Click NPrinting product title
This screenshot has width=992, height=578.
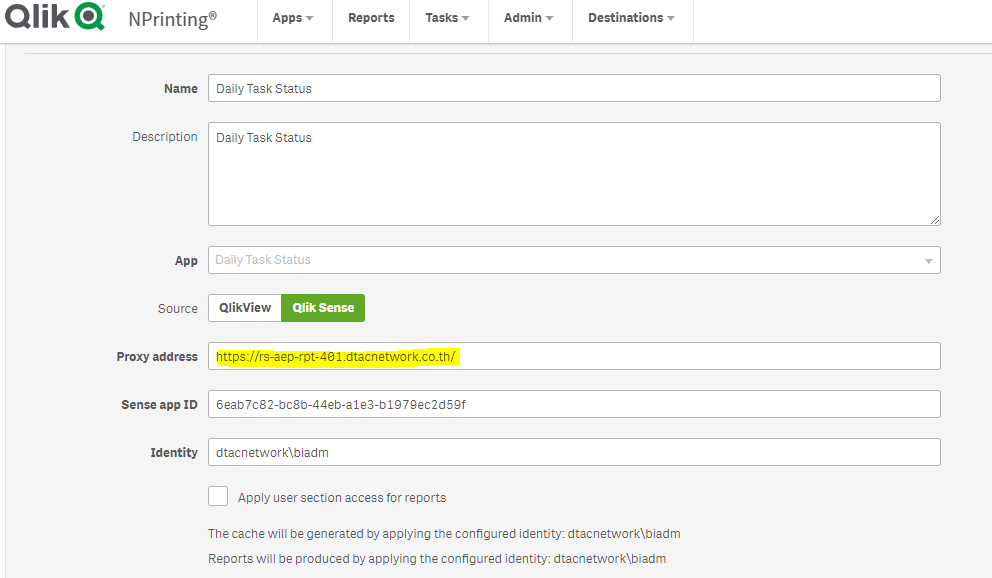click(x=172, y=19)
